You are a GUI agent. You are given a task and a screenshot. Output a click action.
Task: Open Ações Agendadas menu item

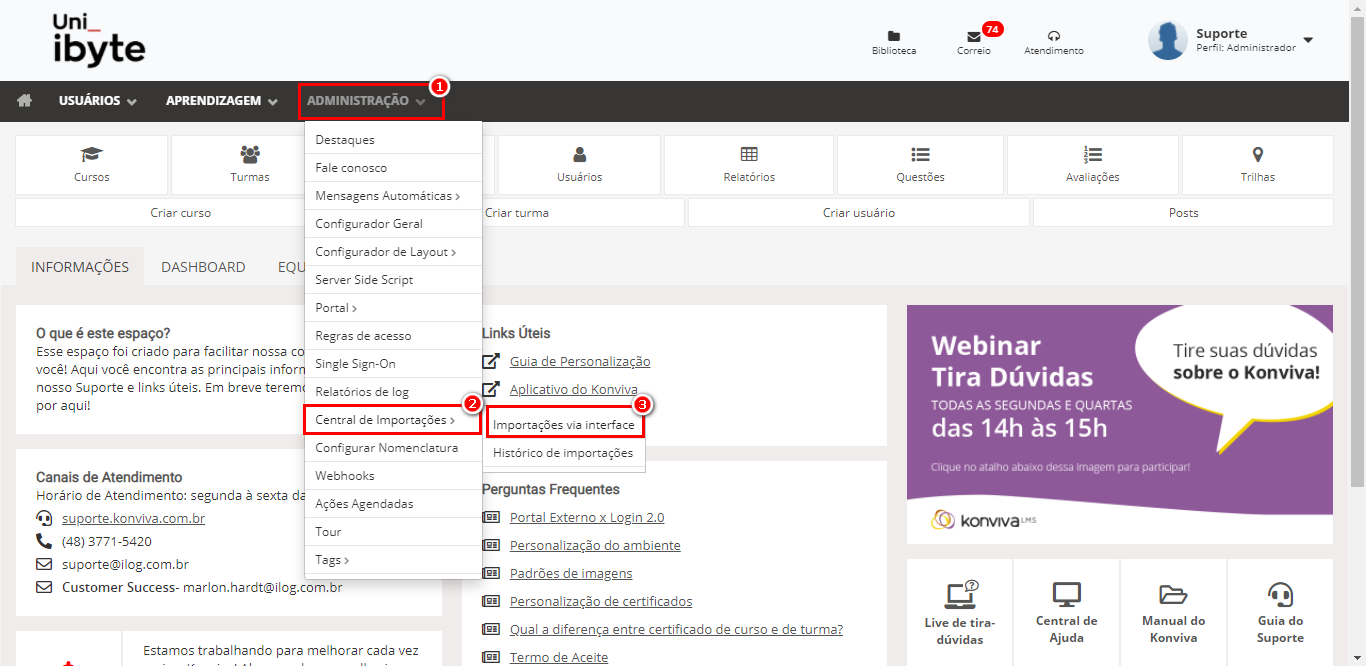point(393,504)
